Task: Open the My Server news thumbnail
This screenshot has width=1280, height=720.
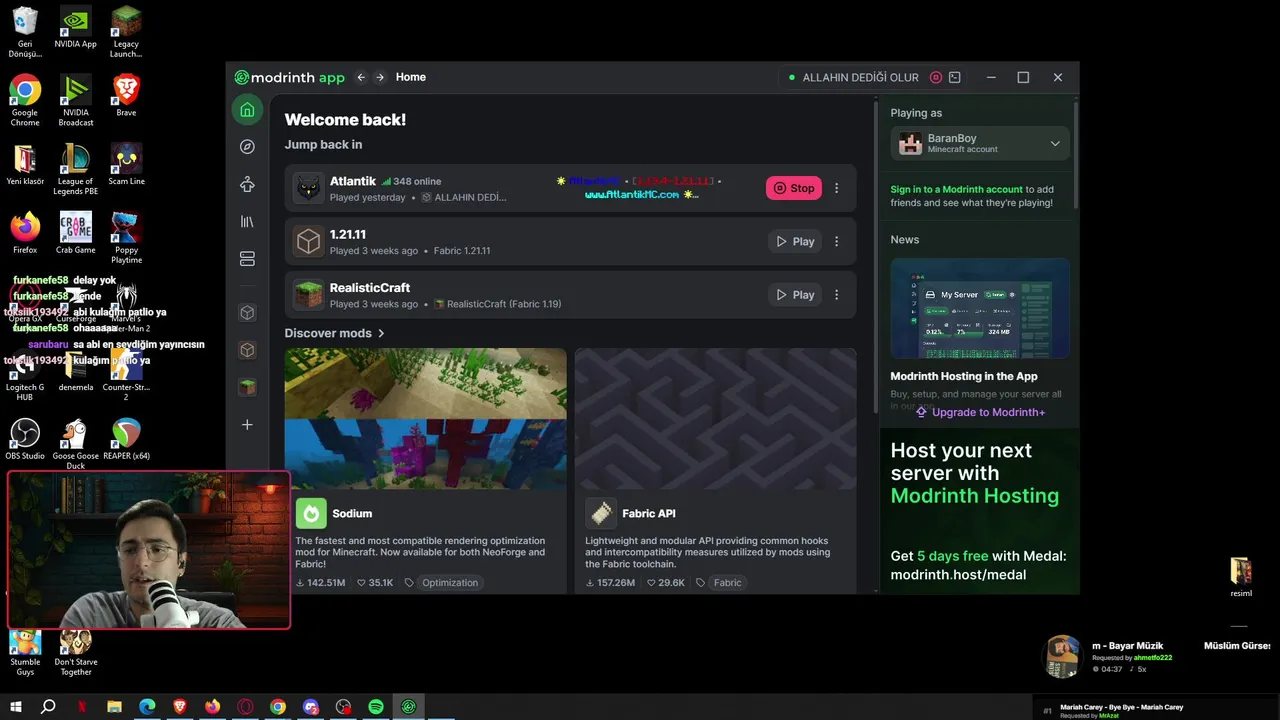Action: [980, 308]
